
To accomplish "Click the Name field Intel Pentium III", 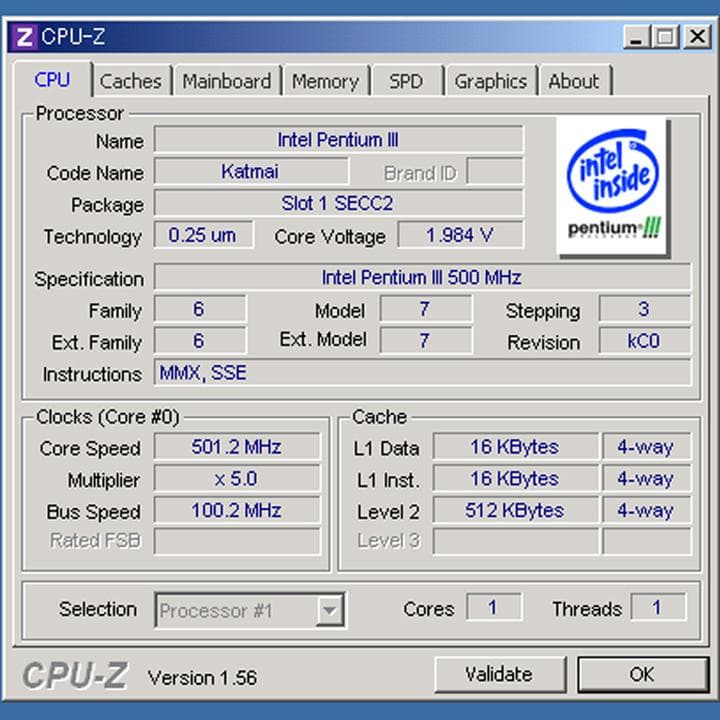I will 338,140.
